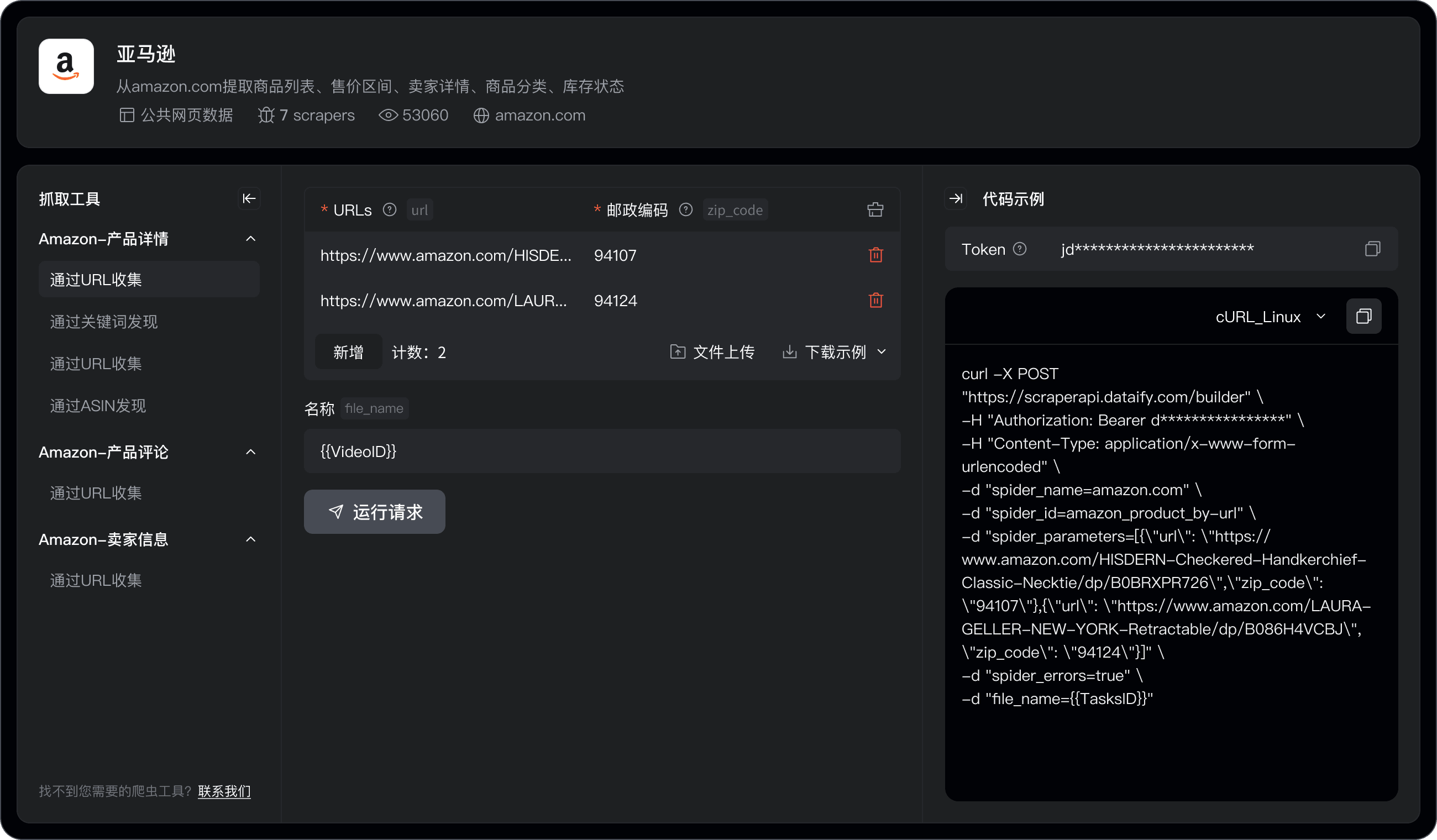Viewport: 1437px width, 840px height.
Task: Open the 邮政编码 help tooltip
Action: click(685, 209)
